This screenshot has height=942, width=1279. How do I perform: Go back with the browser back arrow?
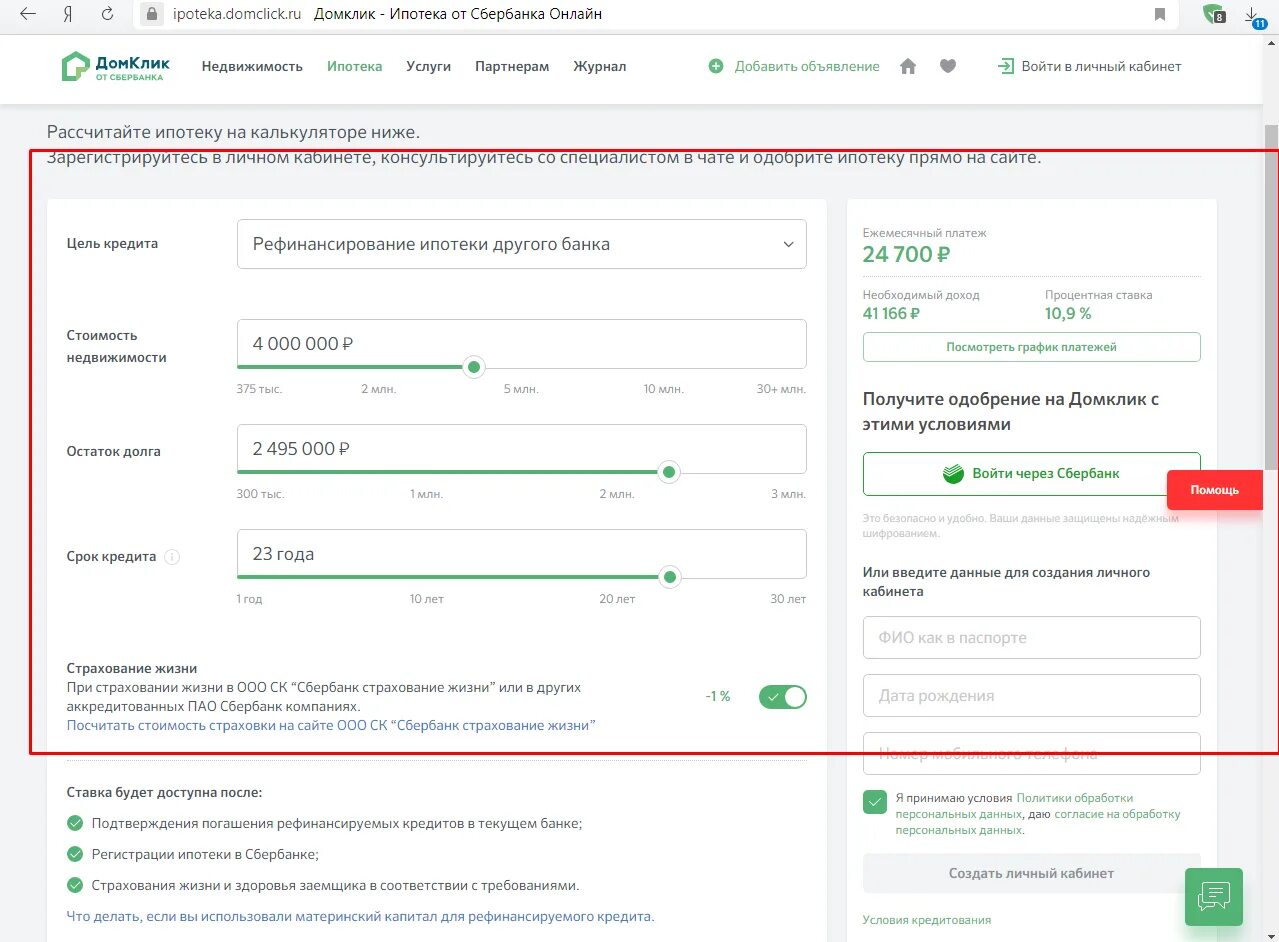coord(28,14)
